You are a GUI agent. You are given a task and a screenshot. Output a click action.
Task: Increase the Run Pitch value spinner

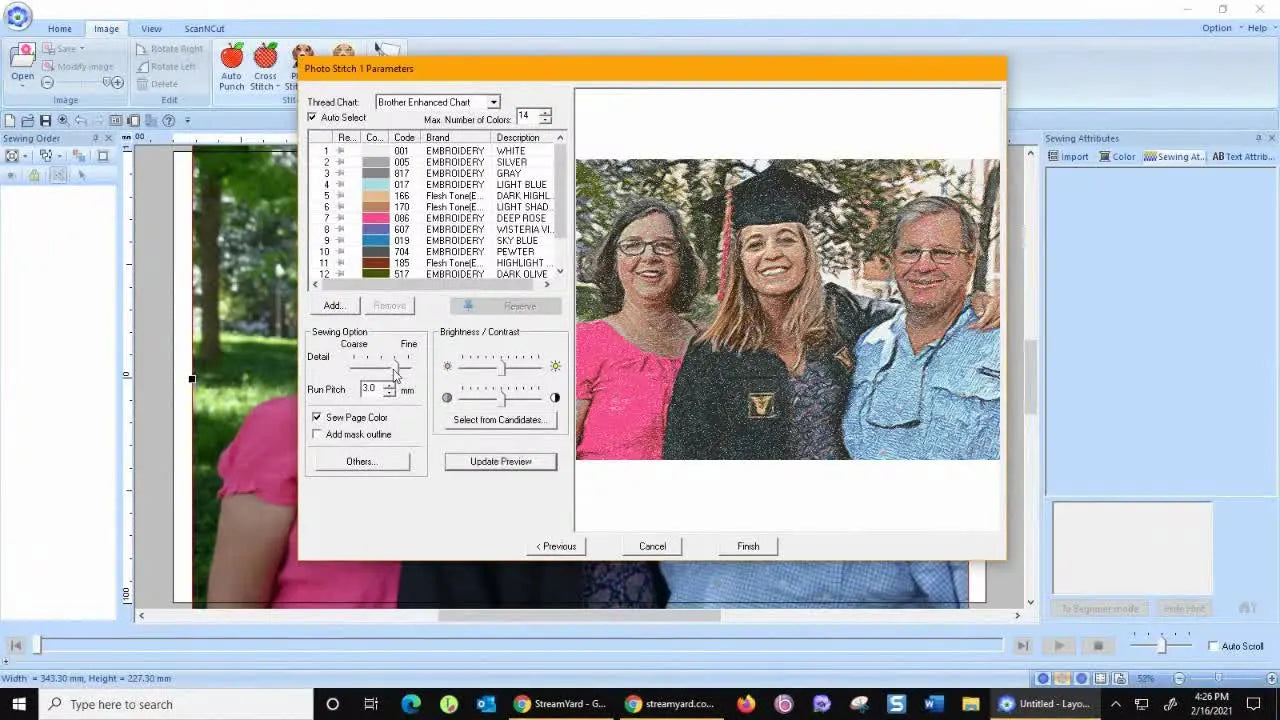point(389,385)
